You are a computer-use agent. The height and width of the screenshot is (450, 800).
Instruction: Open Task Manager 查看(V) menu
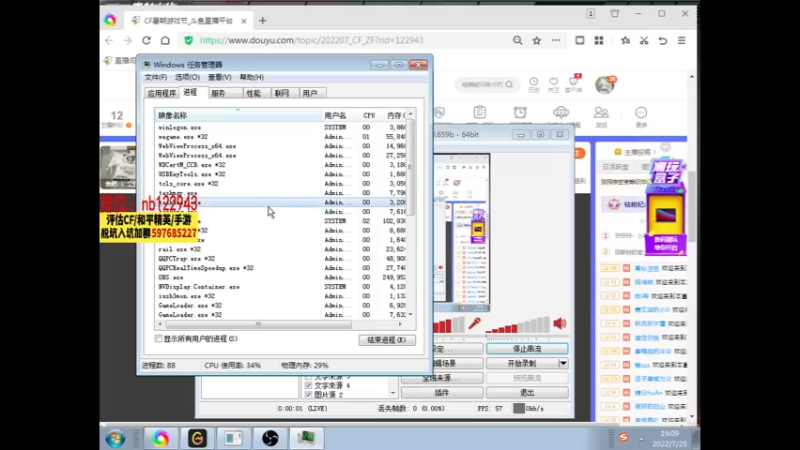(x=219, y=77)
